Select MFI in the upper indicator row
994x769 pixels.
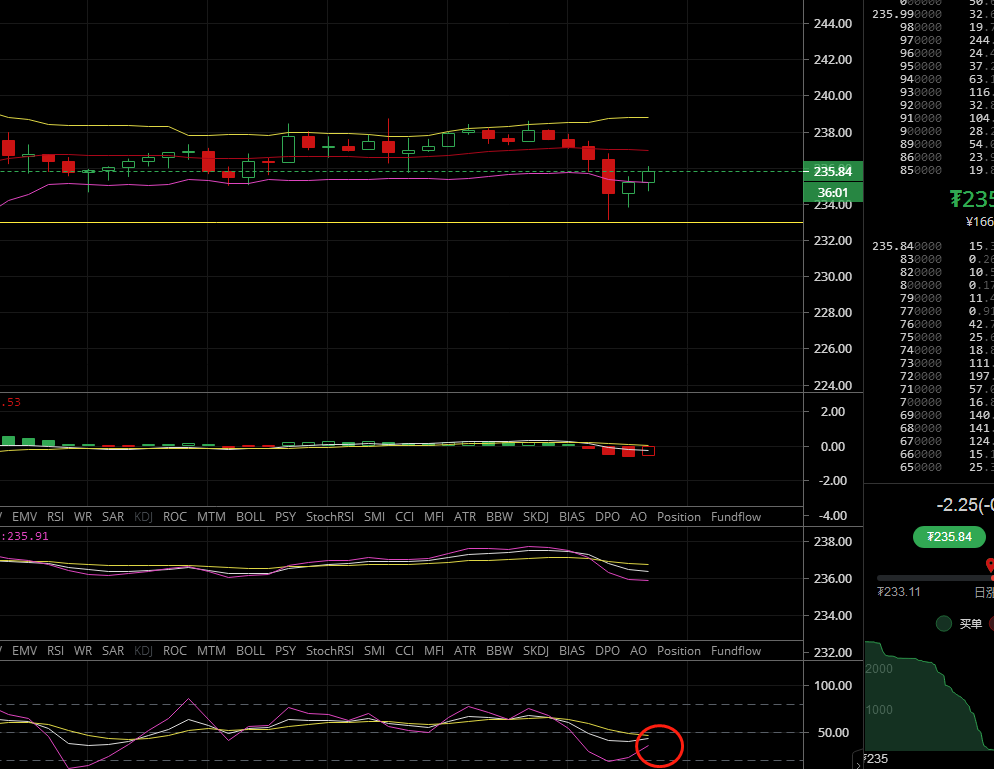pos(433,517)
